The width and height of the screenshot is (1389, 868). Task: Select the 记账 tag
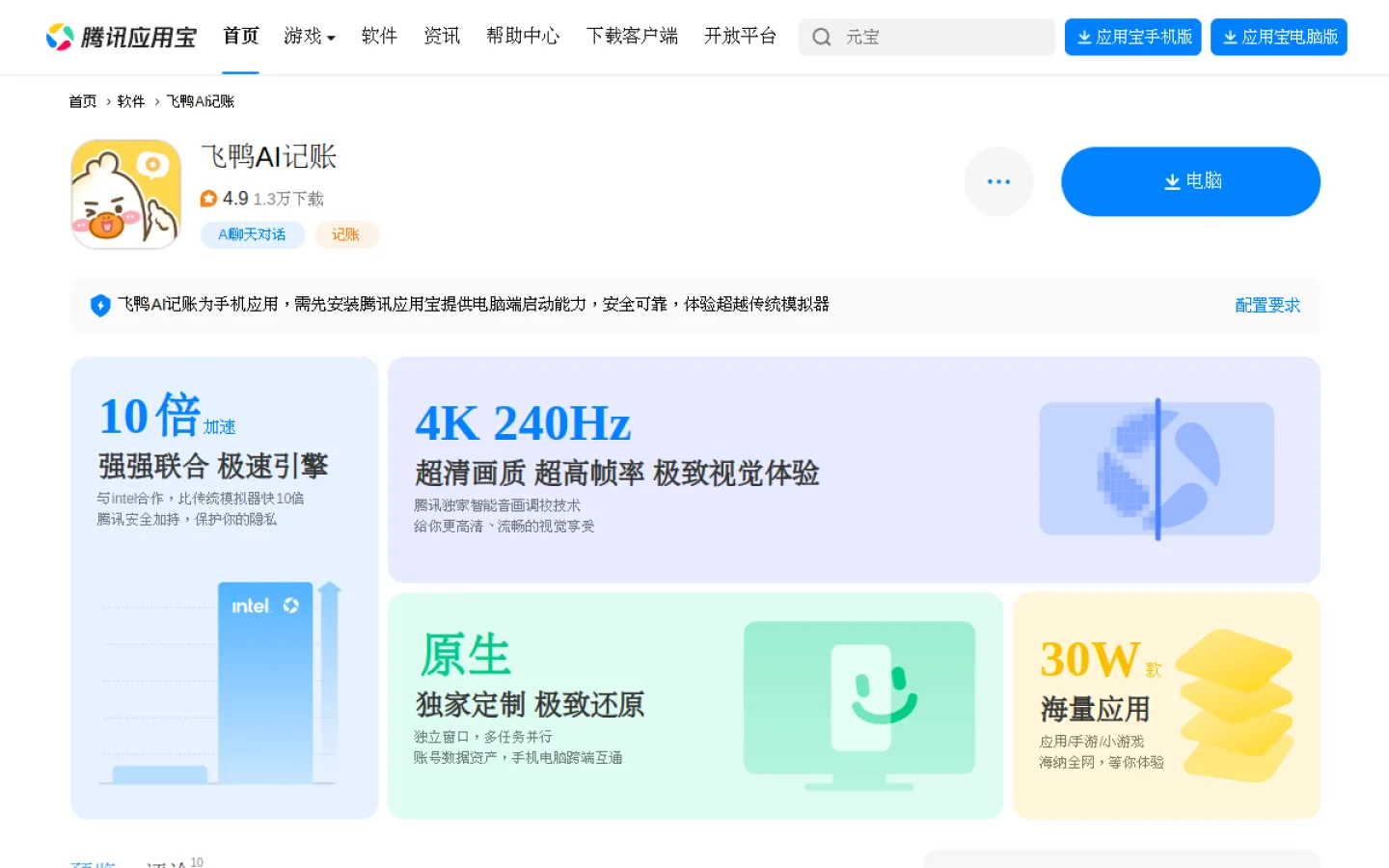(346, 234)
